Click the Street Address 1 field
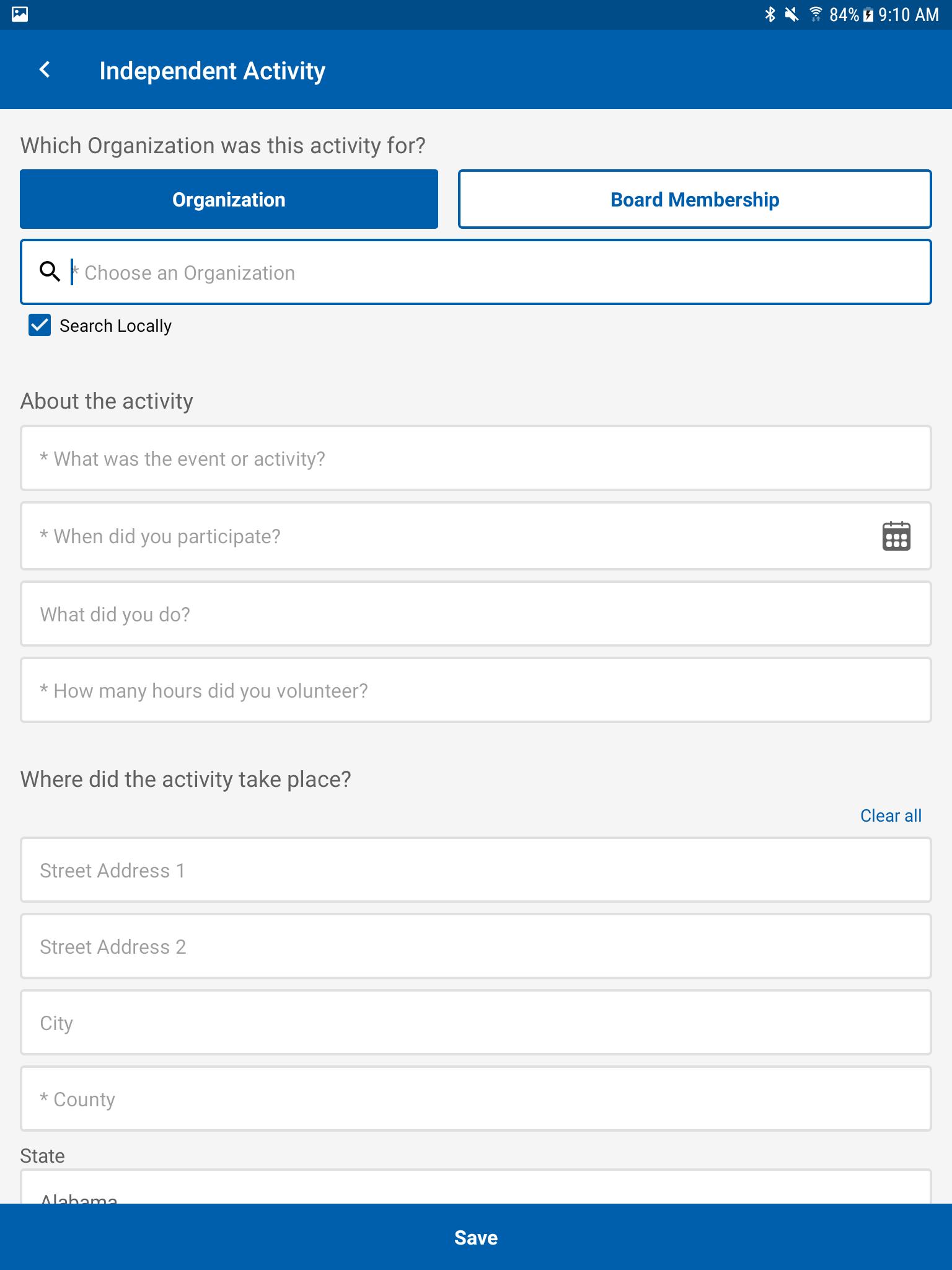 coord(476,870)
